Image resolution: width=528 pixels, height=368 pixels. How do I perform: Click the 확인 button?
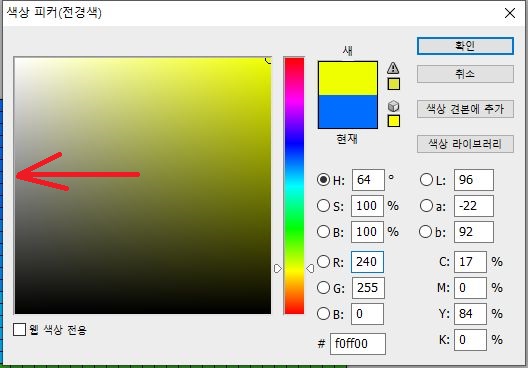coord(465,46)
